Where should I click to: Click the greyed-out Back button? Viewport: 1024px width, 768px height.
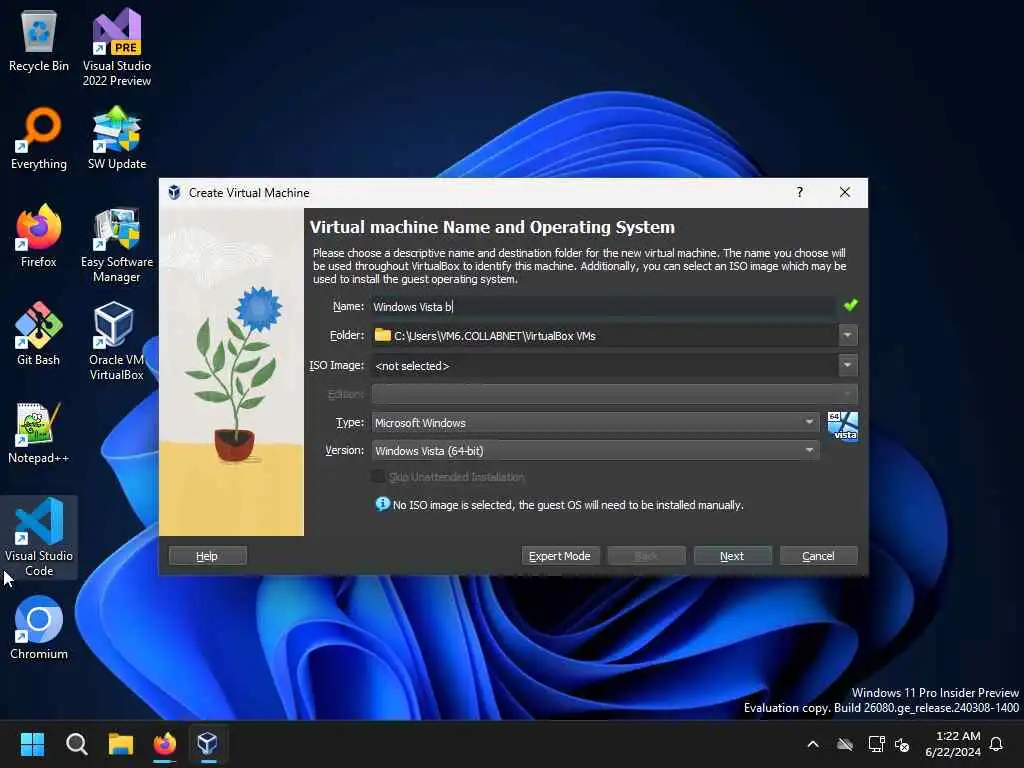[x=646, y=556]
